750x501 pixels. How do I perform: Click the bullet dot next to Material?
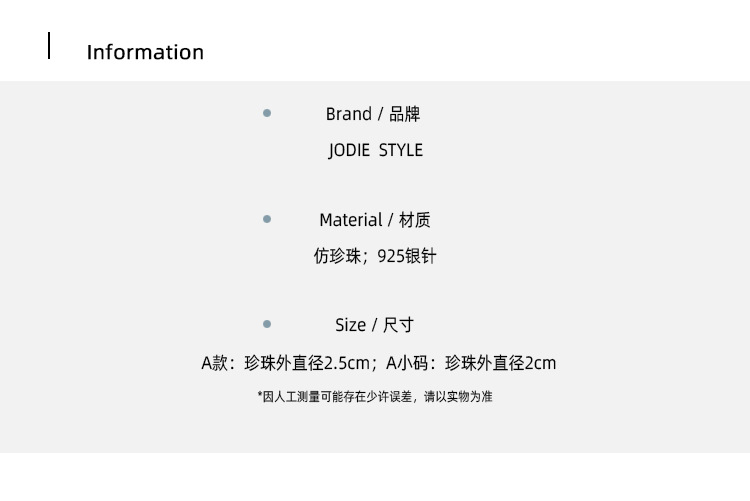click(267, 218)
